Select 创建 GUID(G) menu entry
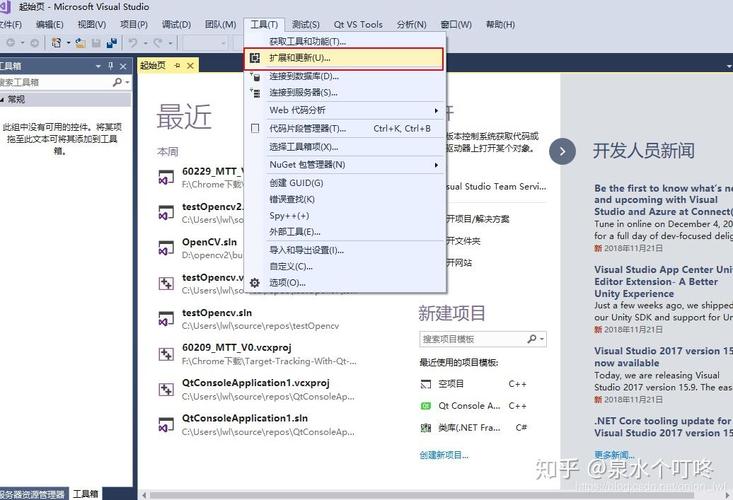733x500 pixels. (x=345, y=183)
